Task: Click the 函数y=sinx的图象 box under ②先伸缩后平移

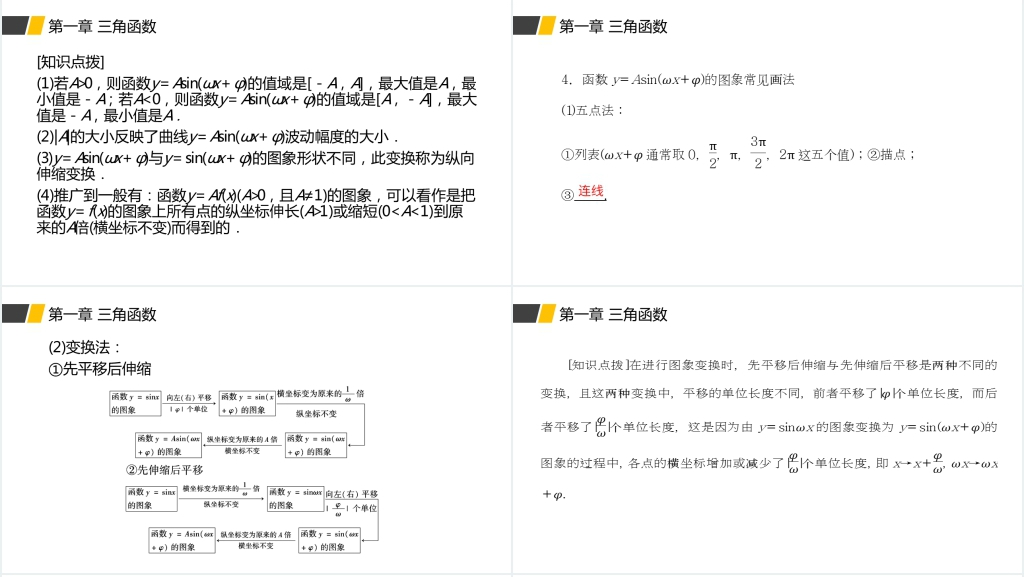Action: pos(152,499)
